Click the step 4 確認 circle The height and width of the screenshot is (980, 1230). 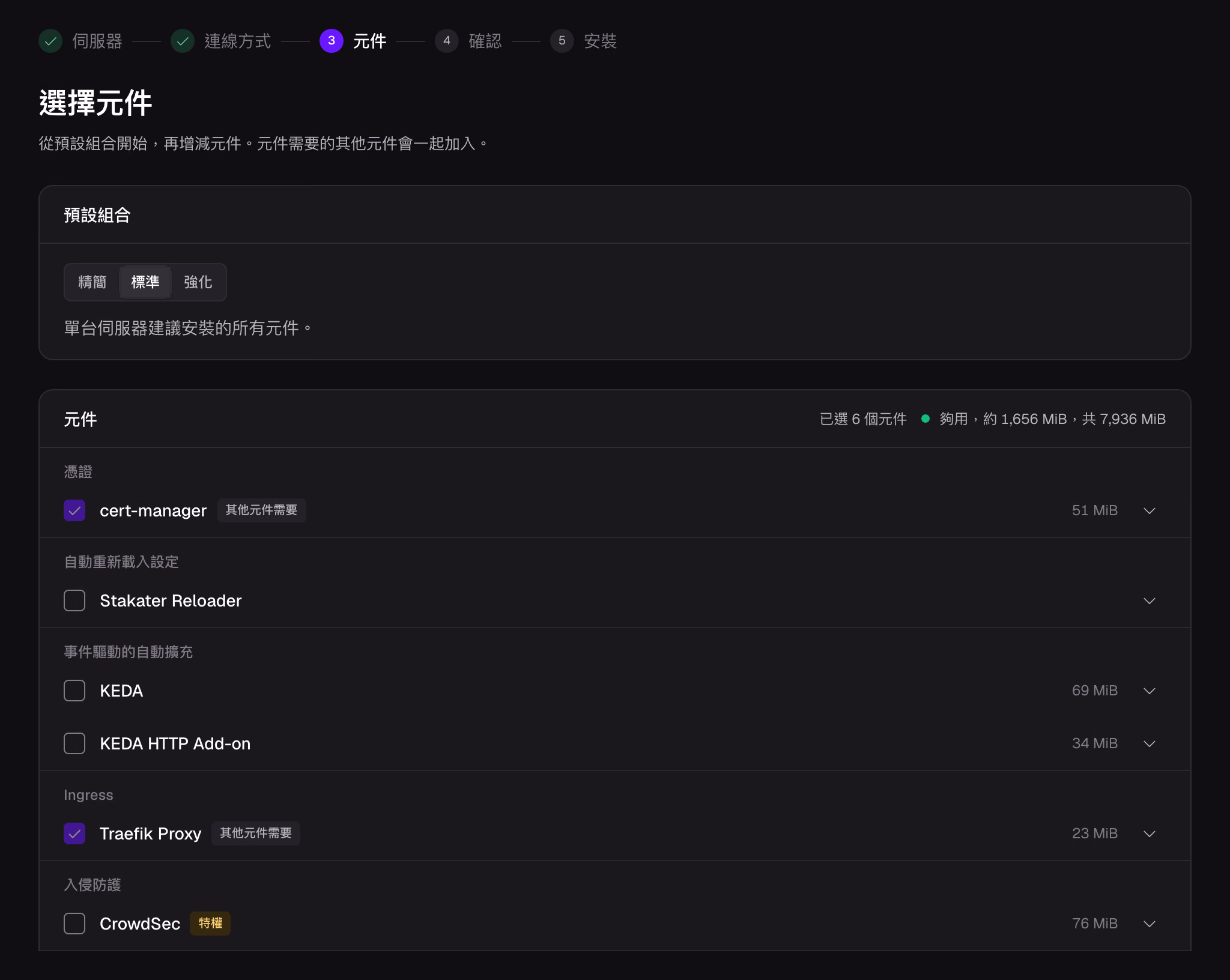click(447, 41)
